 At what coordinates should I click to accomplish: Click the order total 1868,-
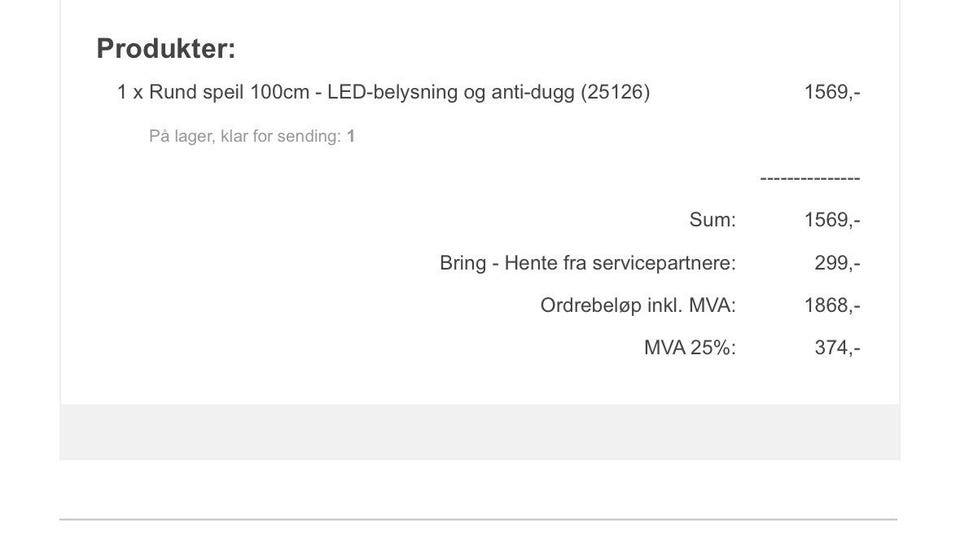832,305
